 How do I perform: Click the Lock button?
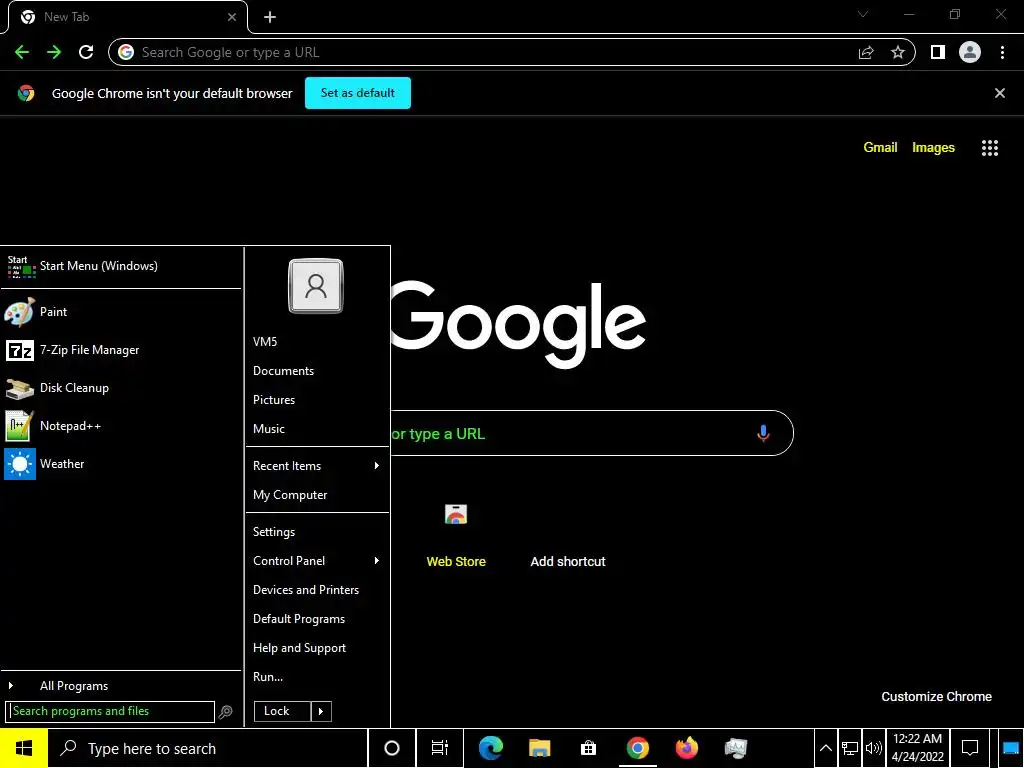coord(282,711)
